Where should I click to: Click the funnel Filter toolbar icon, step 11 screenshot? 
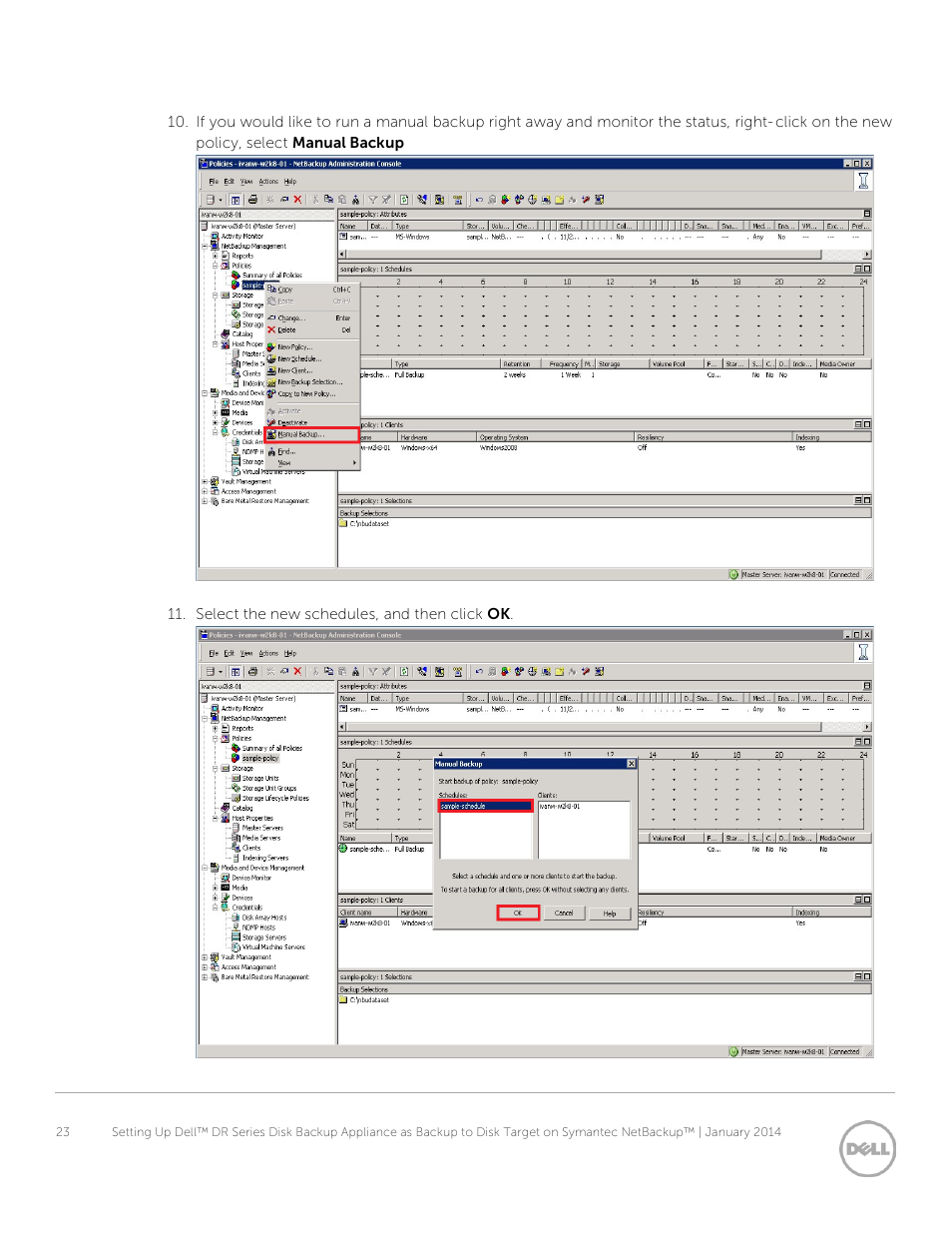[x=373, y=672]
